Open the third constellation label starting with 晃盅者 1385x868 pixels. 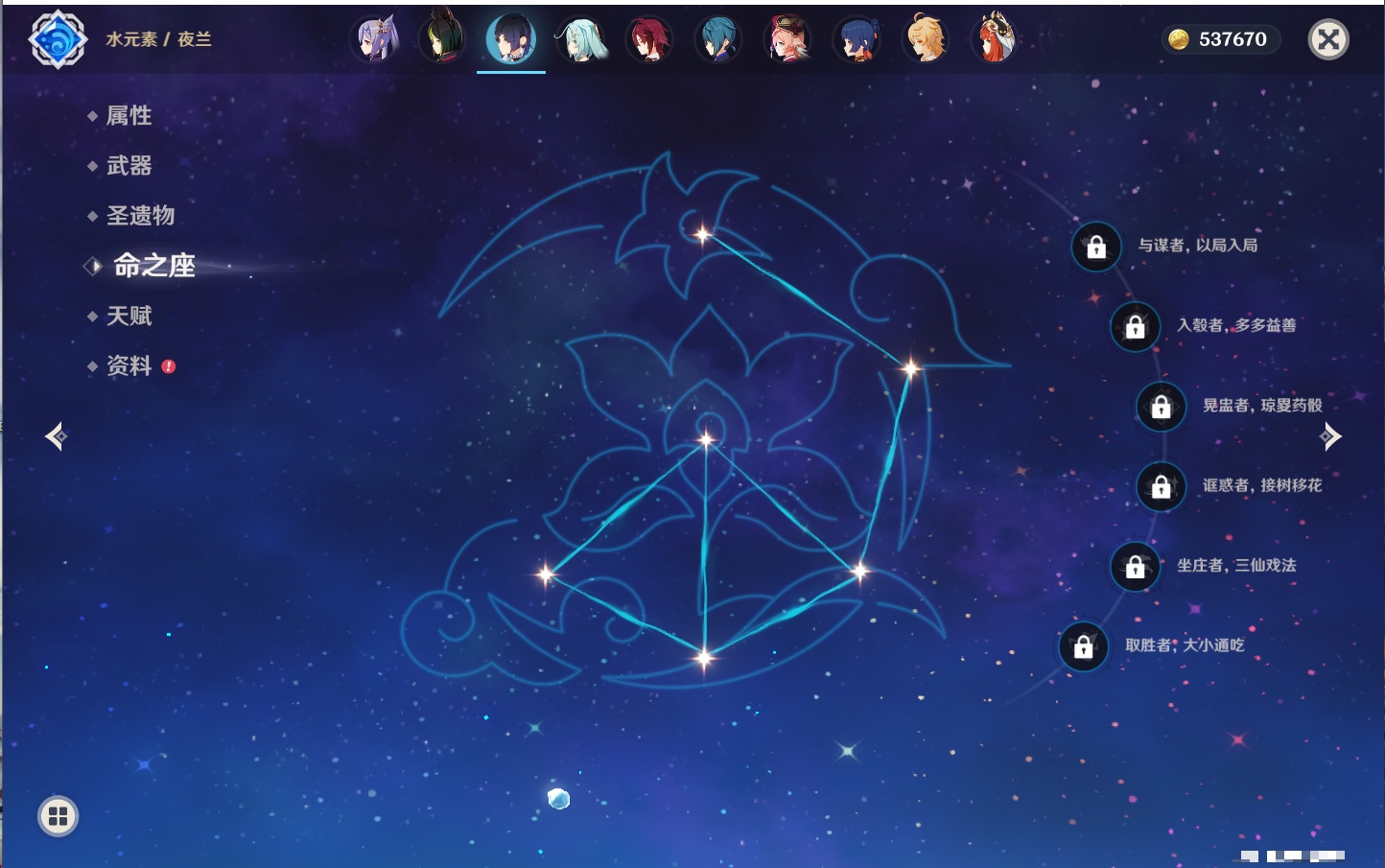(x=1262, y=405)
